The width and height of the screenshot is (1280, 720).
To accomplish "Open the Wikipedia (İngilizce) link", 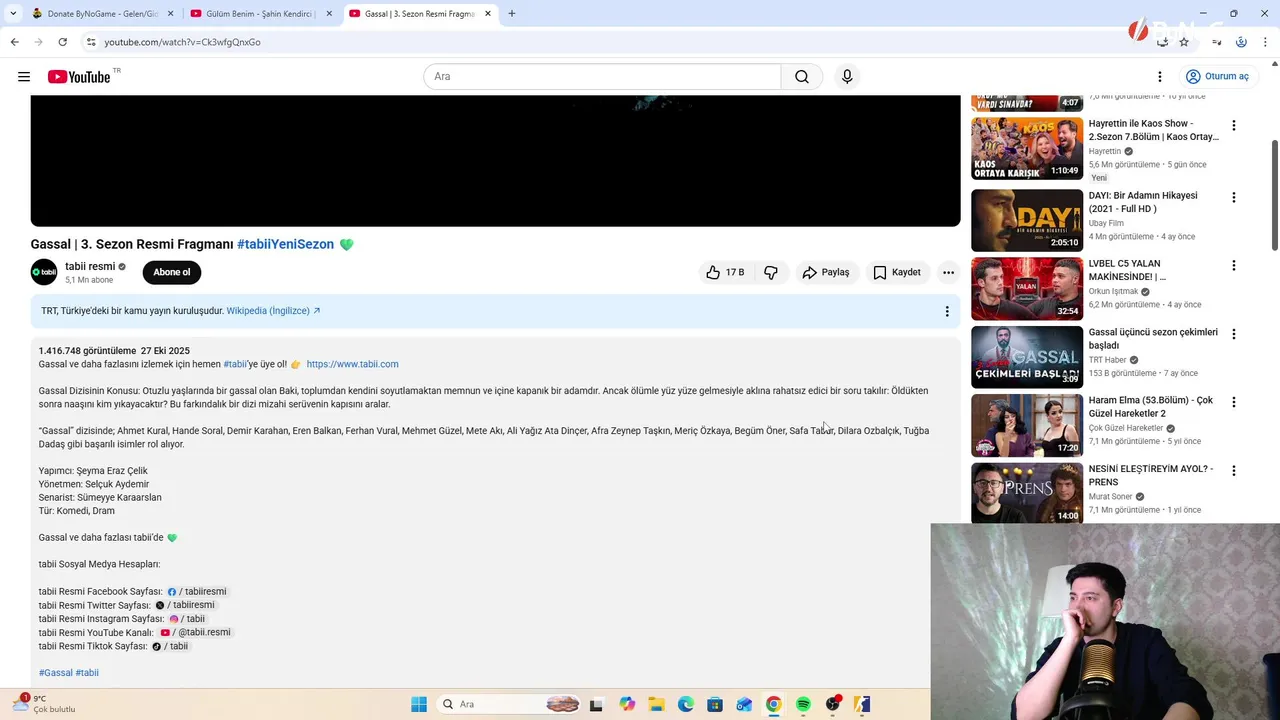I will (x=273, y=311).
